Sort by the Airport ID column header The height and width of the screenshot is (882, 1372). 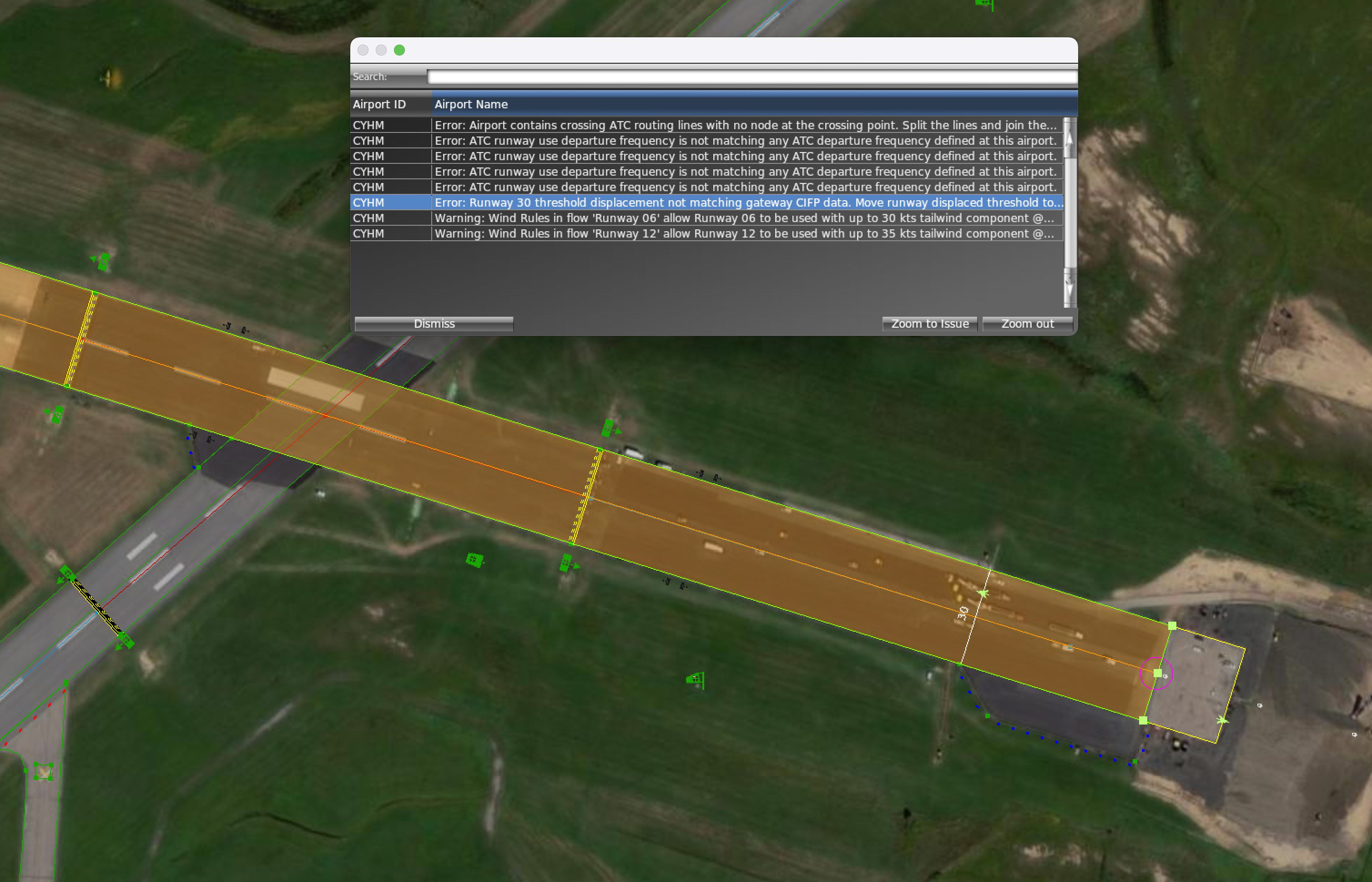(390, 104)
